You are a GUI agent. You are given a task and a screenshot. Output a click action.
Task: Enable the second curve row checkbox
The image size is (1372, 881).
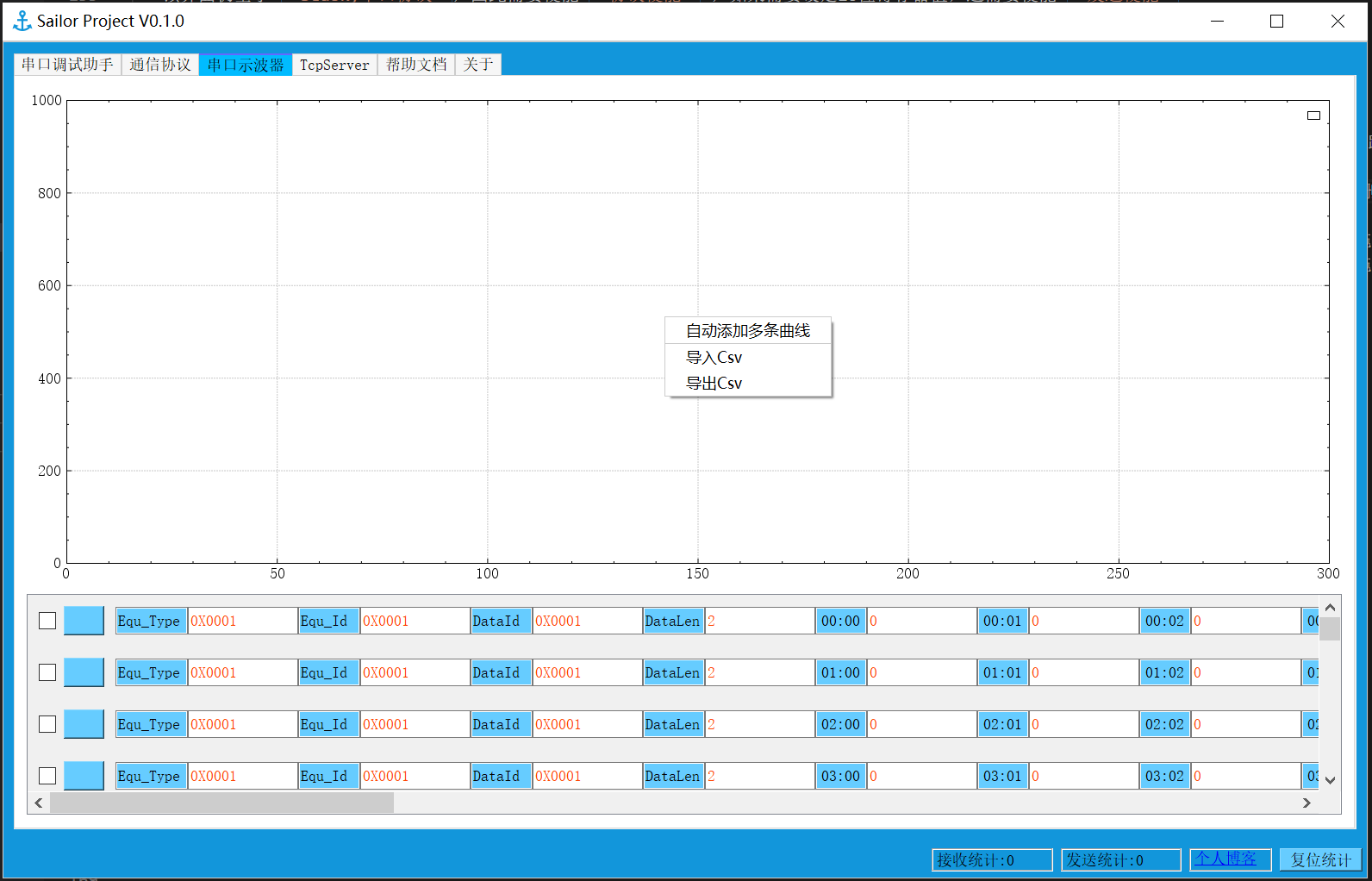(x=47, y=672)
